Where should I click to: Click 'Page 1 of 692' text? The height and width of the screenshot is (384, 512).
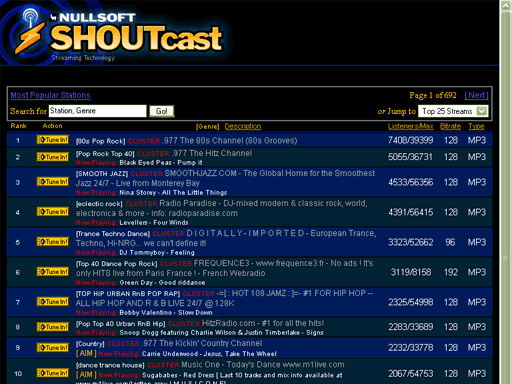433,95
